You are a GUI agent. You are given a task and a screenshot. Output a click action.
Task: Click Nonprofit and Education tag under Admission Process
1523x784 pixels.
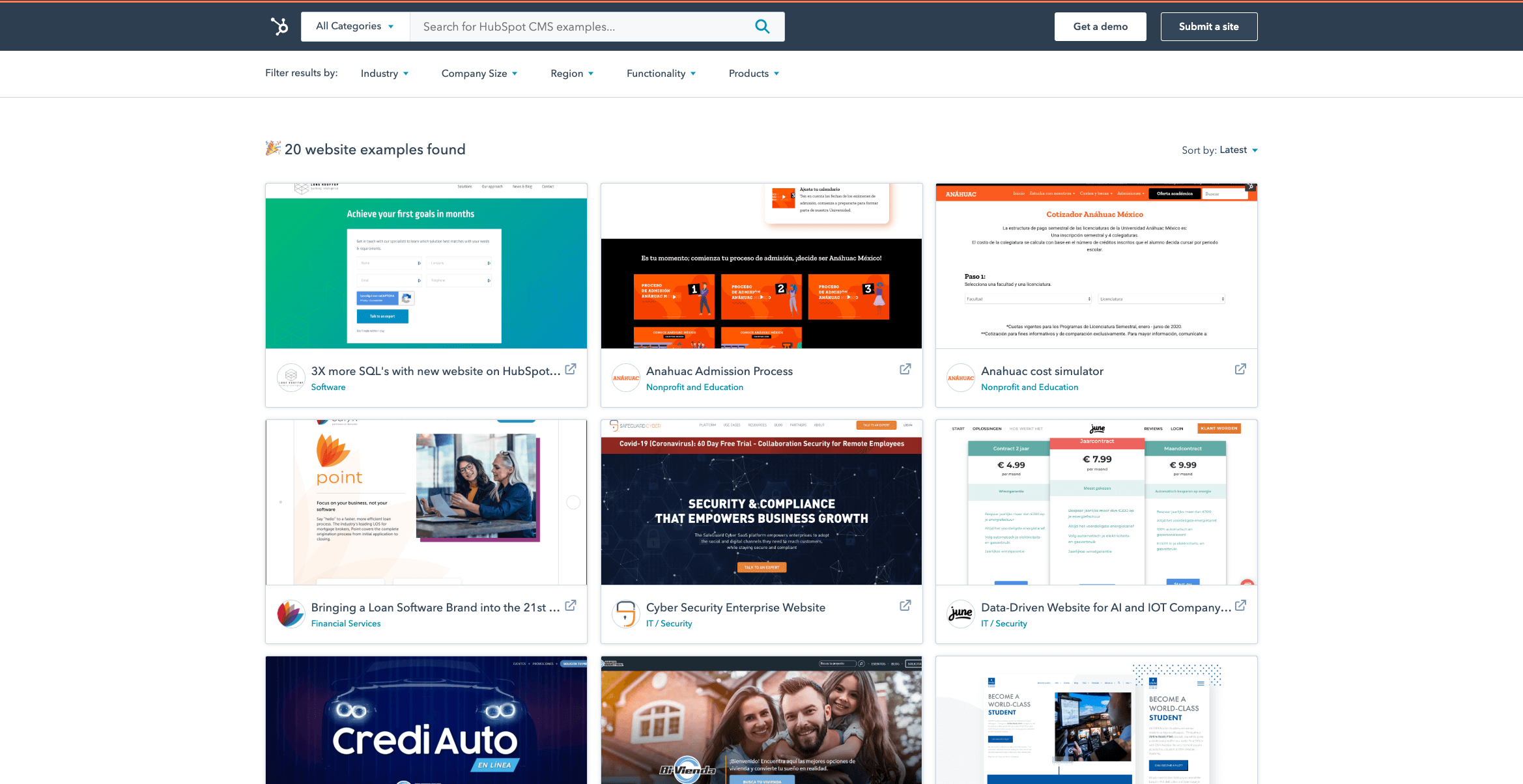click(694, 387)
